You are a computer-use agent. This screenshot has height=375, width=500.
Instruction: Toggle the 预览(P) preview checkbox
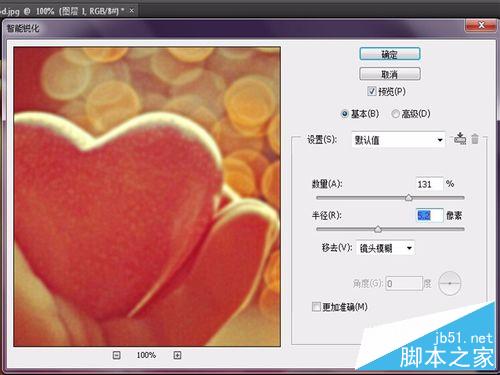[372, 91]
